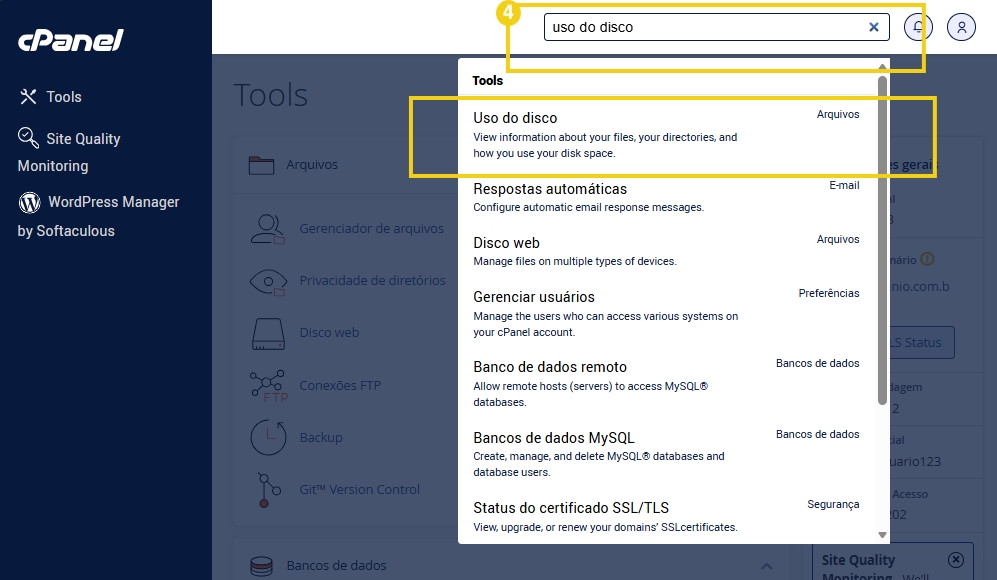Click inside the search input field
This screenshot has width=997, height=580.
pos(700,27)
